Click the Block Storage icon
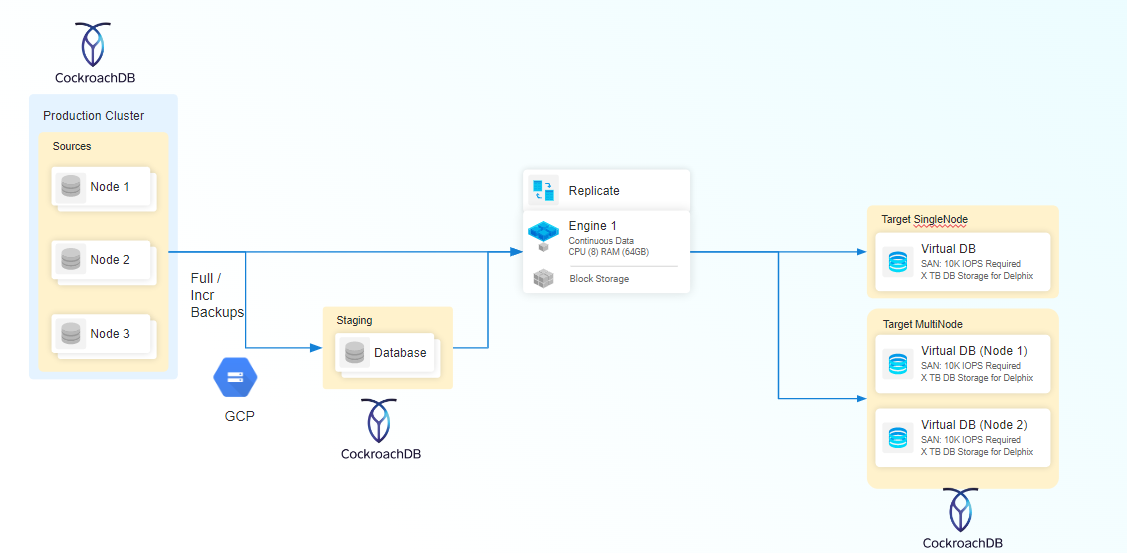The height and width of the screenshot is (553, 1127). [543, 279]
